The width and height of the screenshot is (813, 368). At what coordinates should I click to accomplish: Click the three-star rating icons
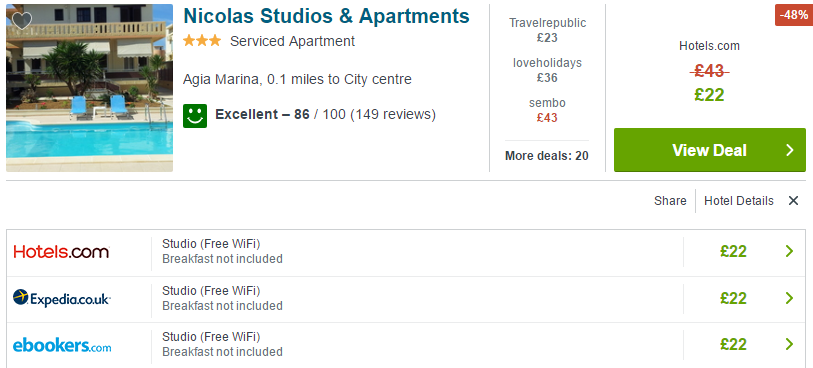click(202, 41)
